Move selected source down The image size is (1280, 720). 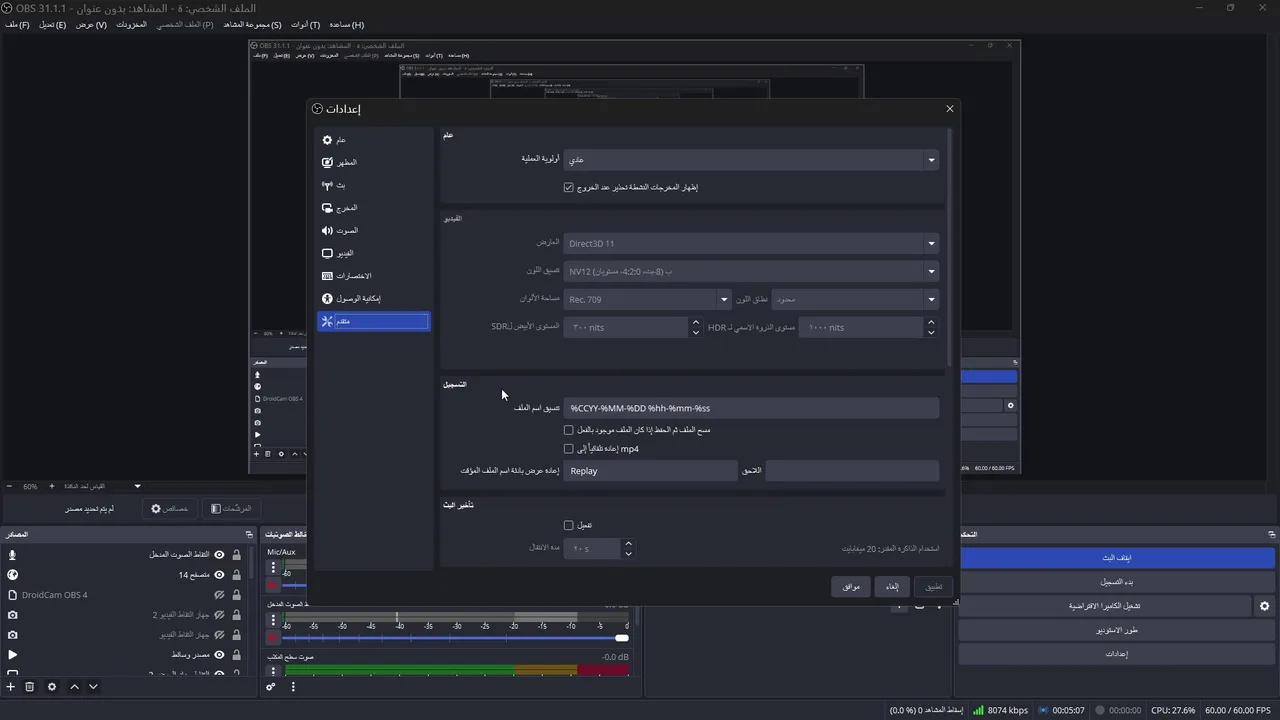pyautogui.click(x=93, y=687)
